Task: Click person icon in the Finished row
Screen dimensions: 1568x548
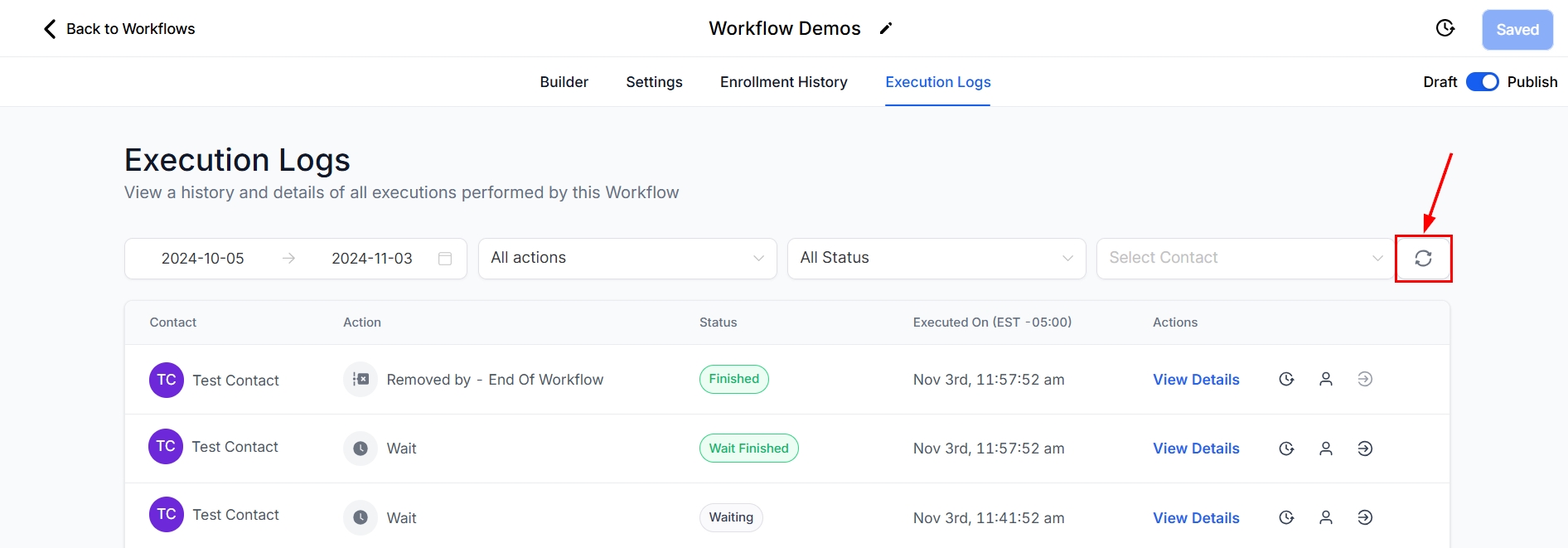Action: [x=1326, y=380]
